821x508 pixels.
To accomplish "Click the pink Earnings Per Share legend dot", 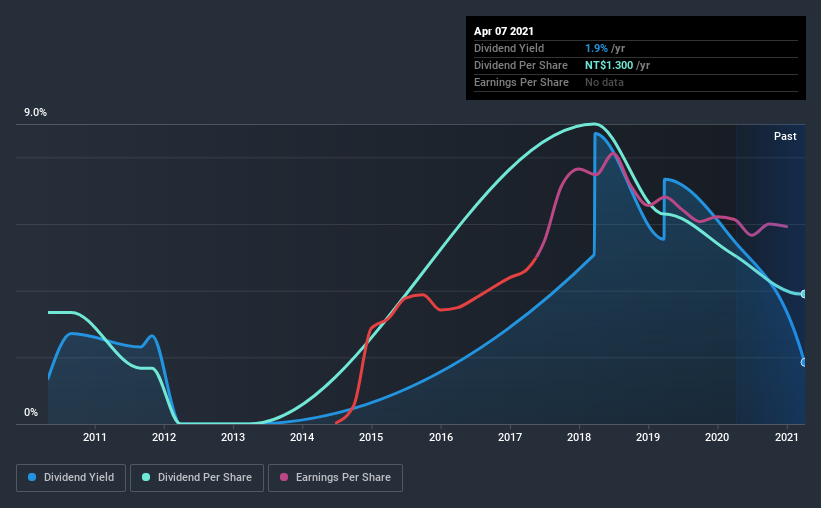I will [284, 477].
